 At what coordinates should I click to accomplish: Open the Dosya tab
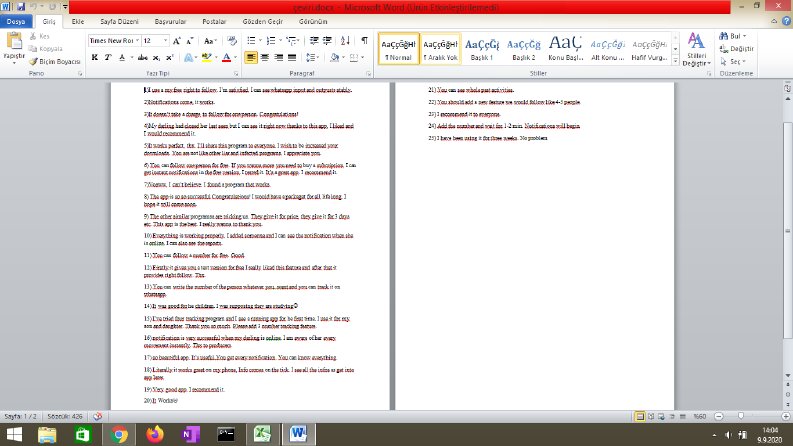click(16, 22)
